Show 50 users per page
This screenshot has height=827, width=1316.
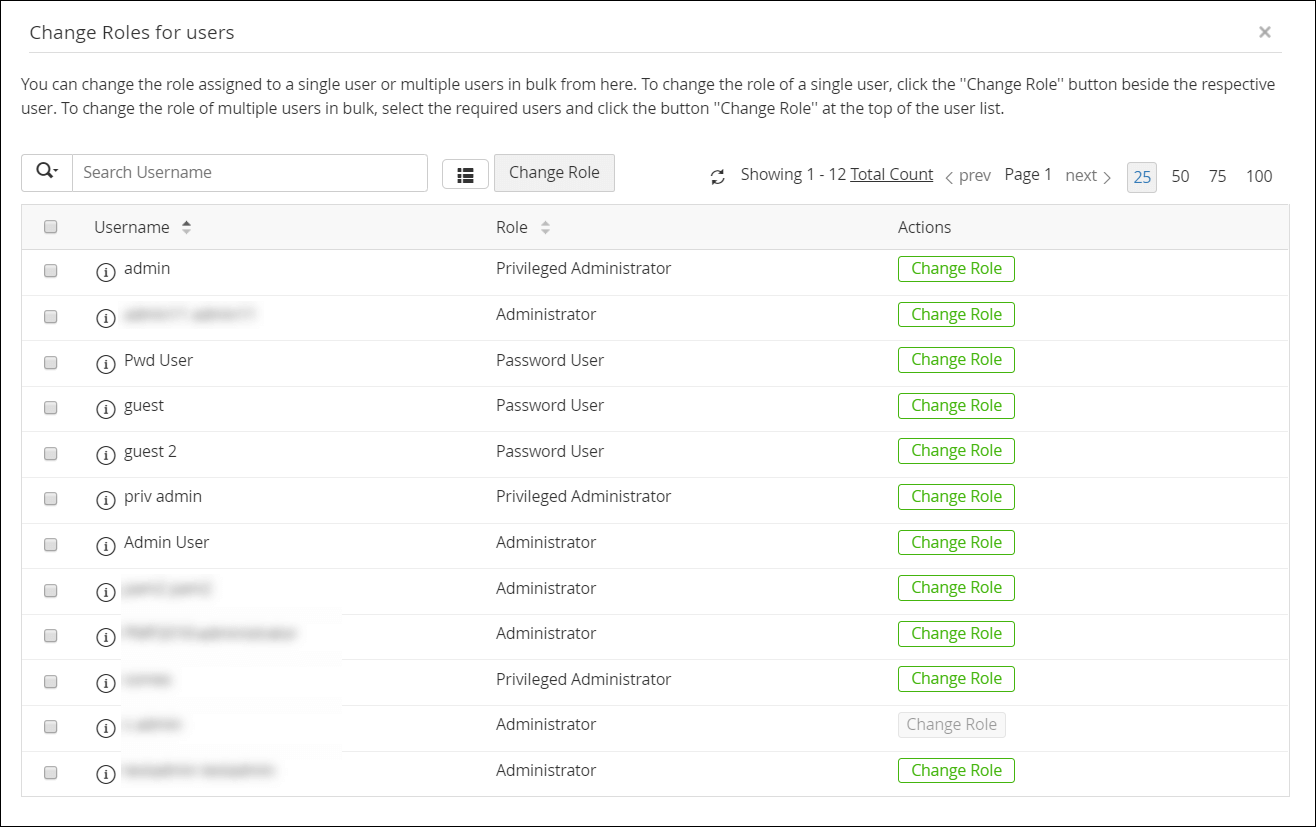click(1180, 177)
